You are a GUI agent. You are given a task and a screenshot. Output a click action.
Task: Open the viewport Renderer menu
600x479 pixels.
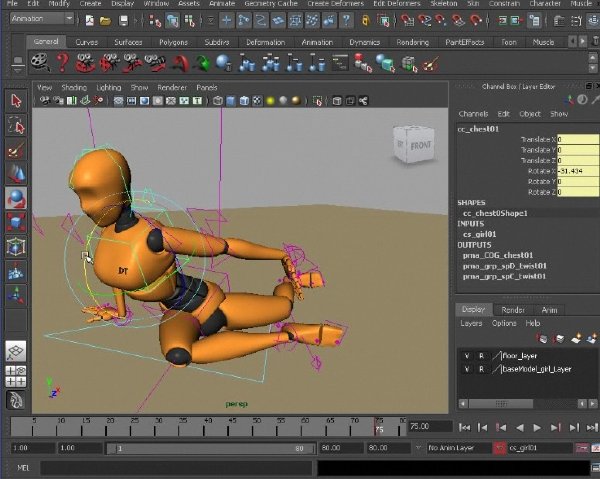[172, 88]
